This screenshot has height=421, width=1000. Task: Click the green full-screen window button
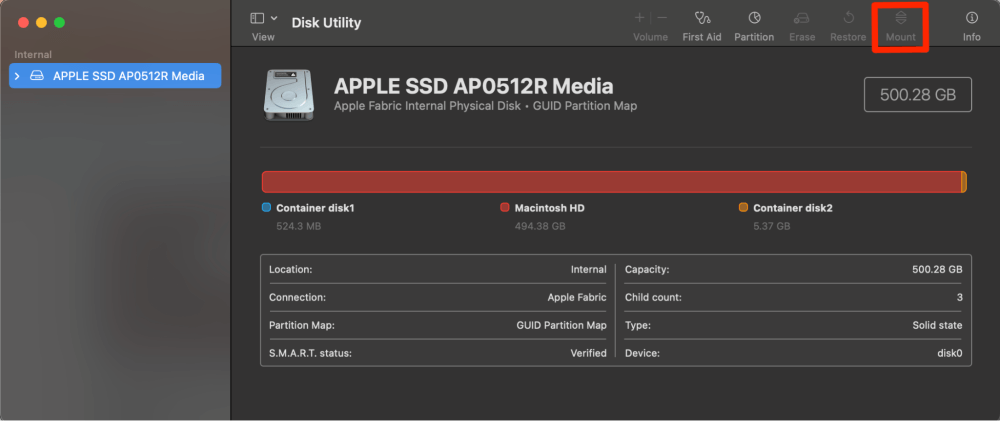click(60, 22)
